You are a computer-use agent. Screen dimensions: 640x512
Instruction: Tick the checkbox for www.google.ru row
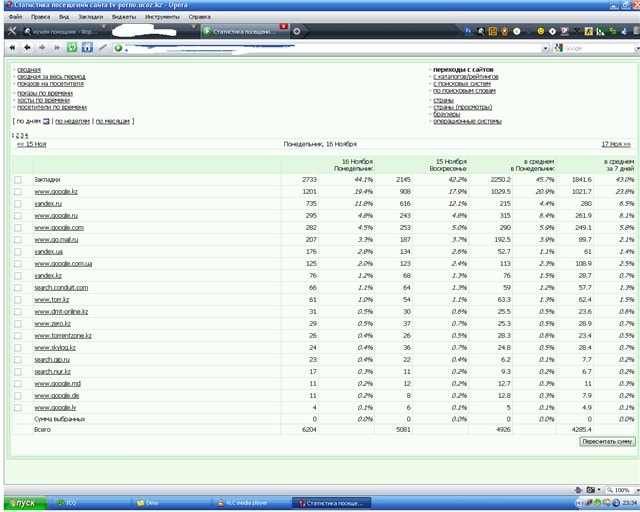point(18,216)
